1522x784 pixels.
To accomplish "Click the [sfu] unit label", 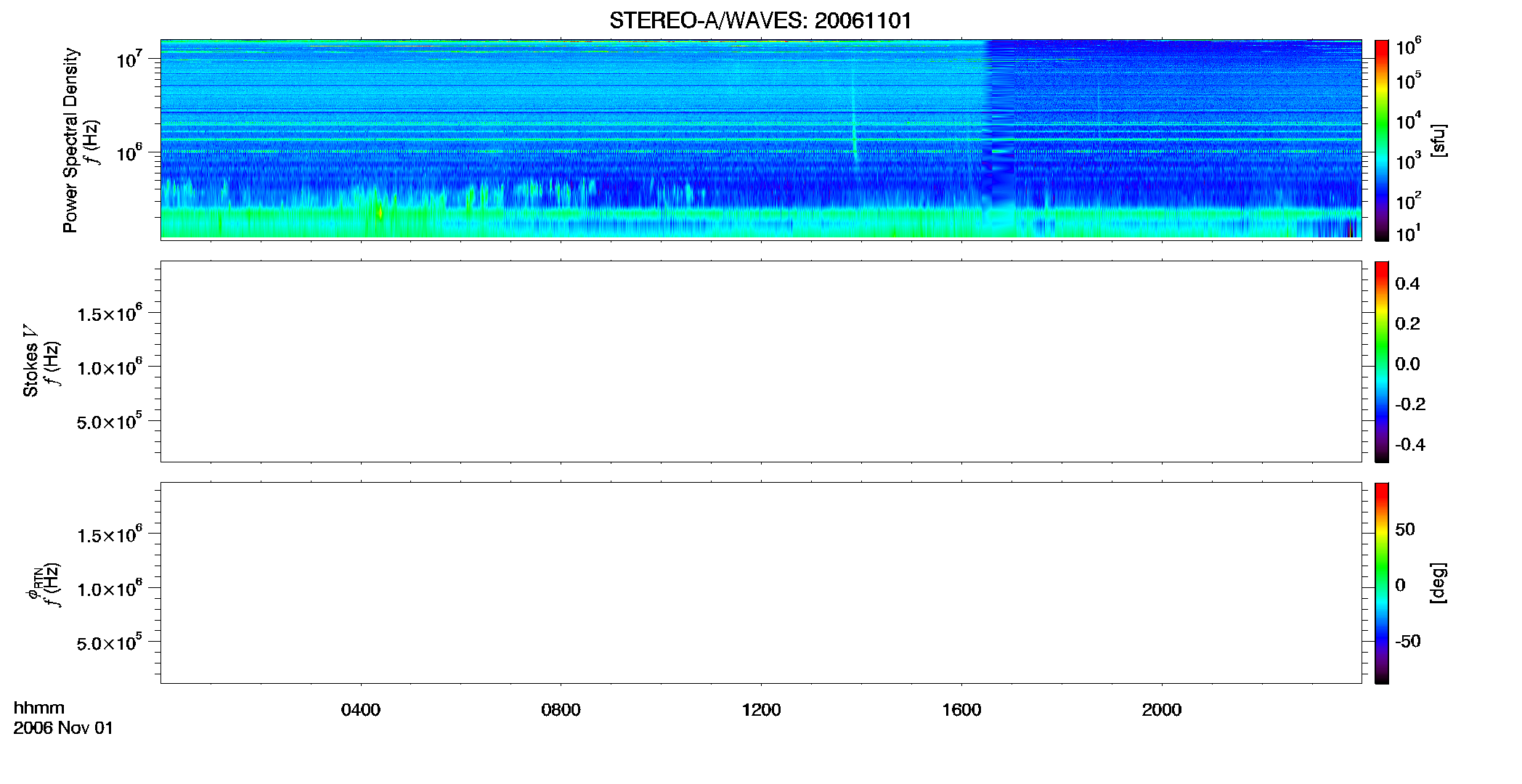I will (x=1438, y=140).
